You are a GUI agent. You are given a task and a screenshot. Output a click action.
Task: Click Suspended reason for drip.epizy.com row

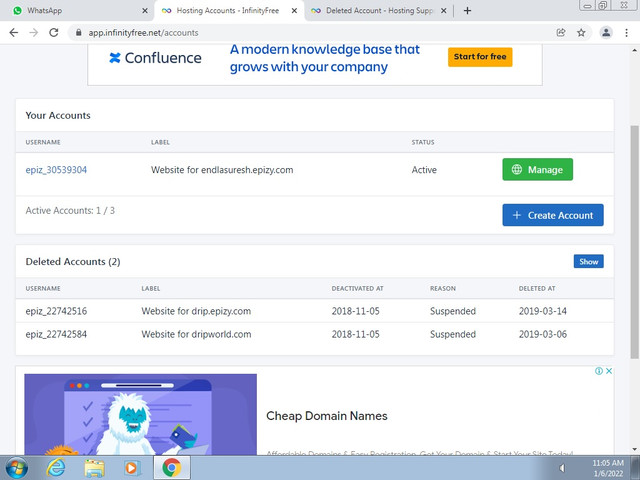453,311
